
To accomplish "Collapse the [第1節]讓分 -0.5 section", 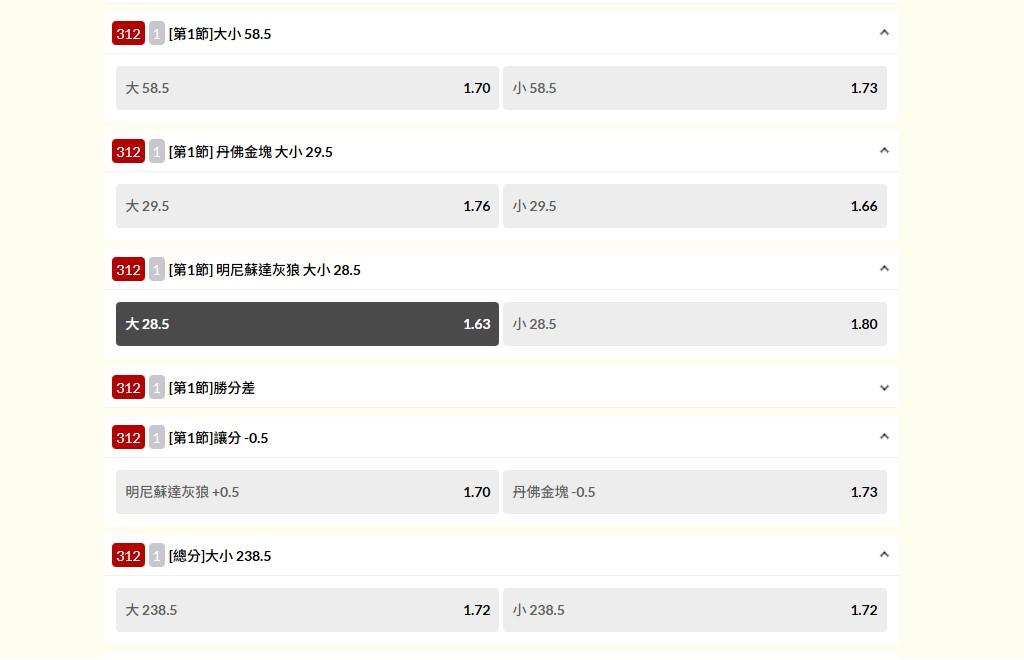I will pyautogui.click(x=884, y=437).
